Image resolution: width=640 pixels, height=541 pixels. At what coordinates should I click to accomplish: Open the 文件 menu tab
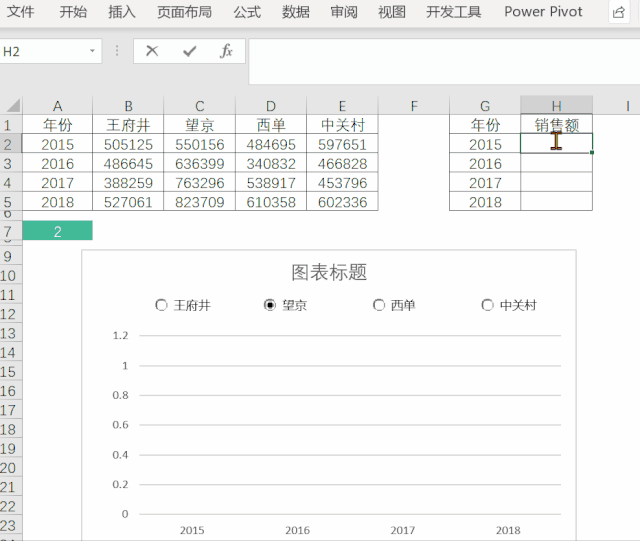click(x=20, y=12)
